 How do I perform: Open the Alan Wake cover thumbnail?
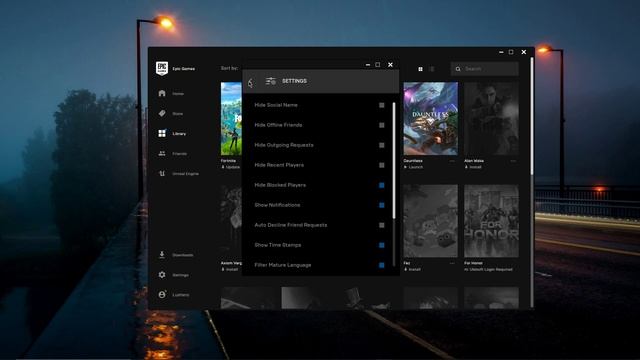point(491,118)
